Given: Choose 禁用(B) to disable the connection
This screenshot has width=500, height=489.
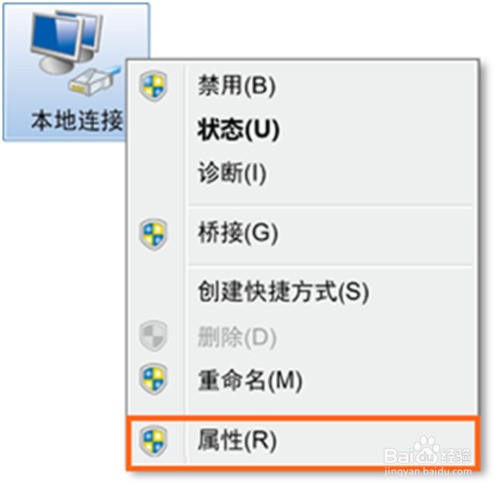Looking at the screenshot, I should pyautogui.click(x=302, y=86).
